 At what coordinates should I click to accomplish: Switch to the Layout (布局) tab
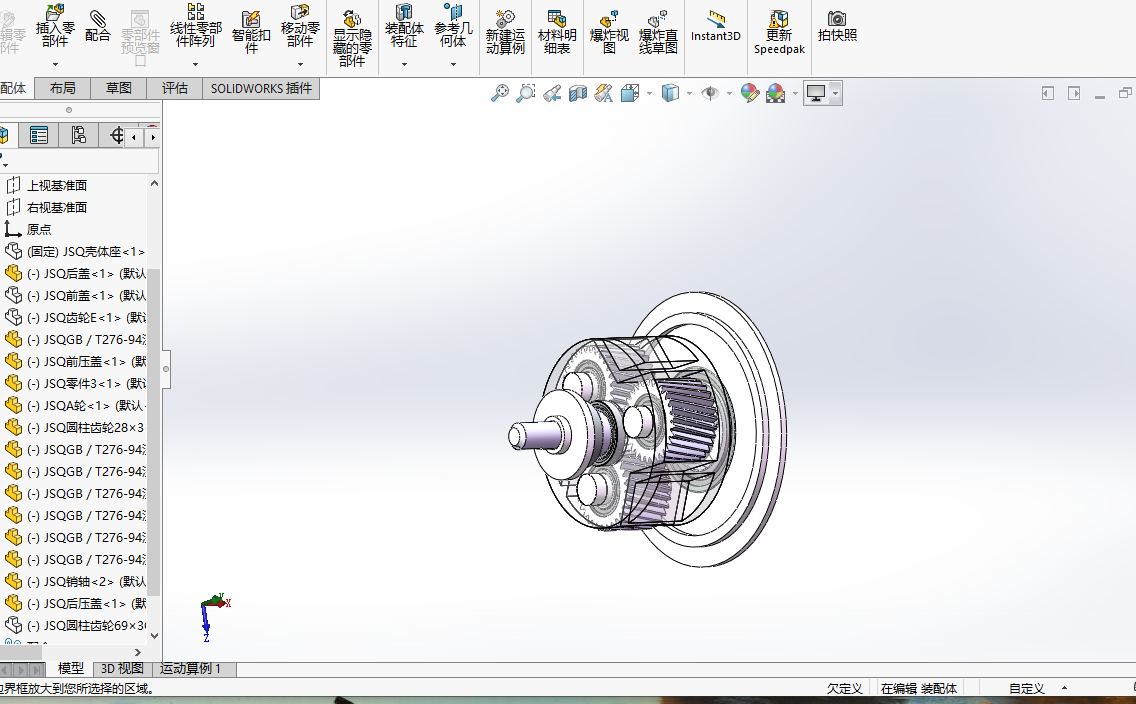pyautogui.click(x=62, y=88)
